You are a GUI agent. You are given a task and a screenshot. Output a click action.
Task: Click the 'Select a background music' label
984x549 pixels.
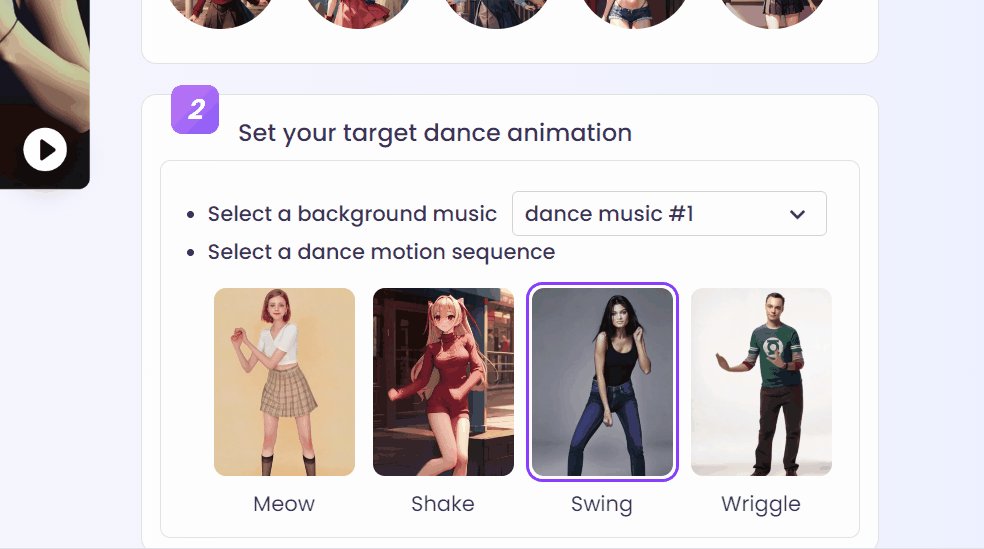[x=352, y=214]
